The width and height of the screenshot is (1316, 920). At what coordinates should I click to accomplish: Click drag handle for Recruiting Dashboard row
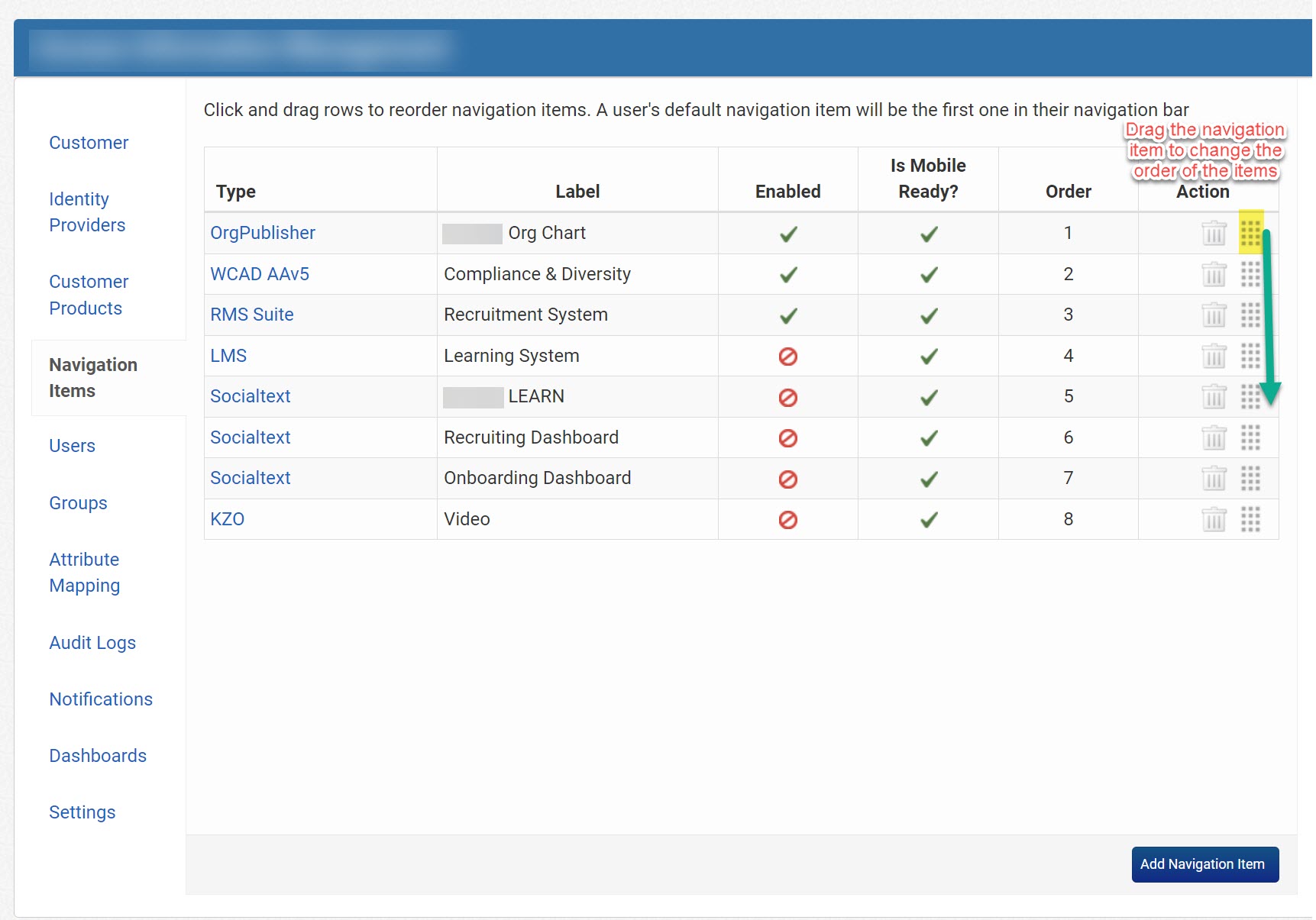pos(1250,437)
